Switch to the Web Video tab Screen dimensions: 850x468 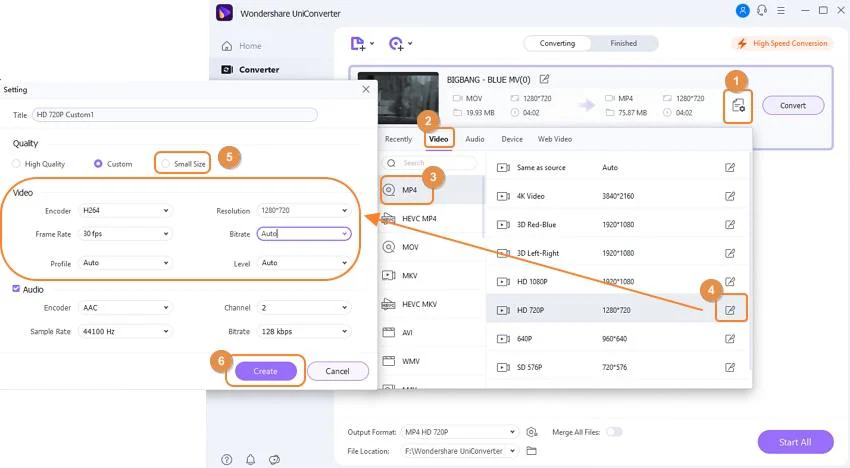point(555,139)
